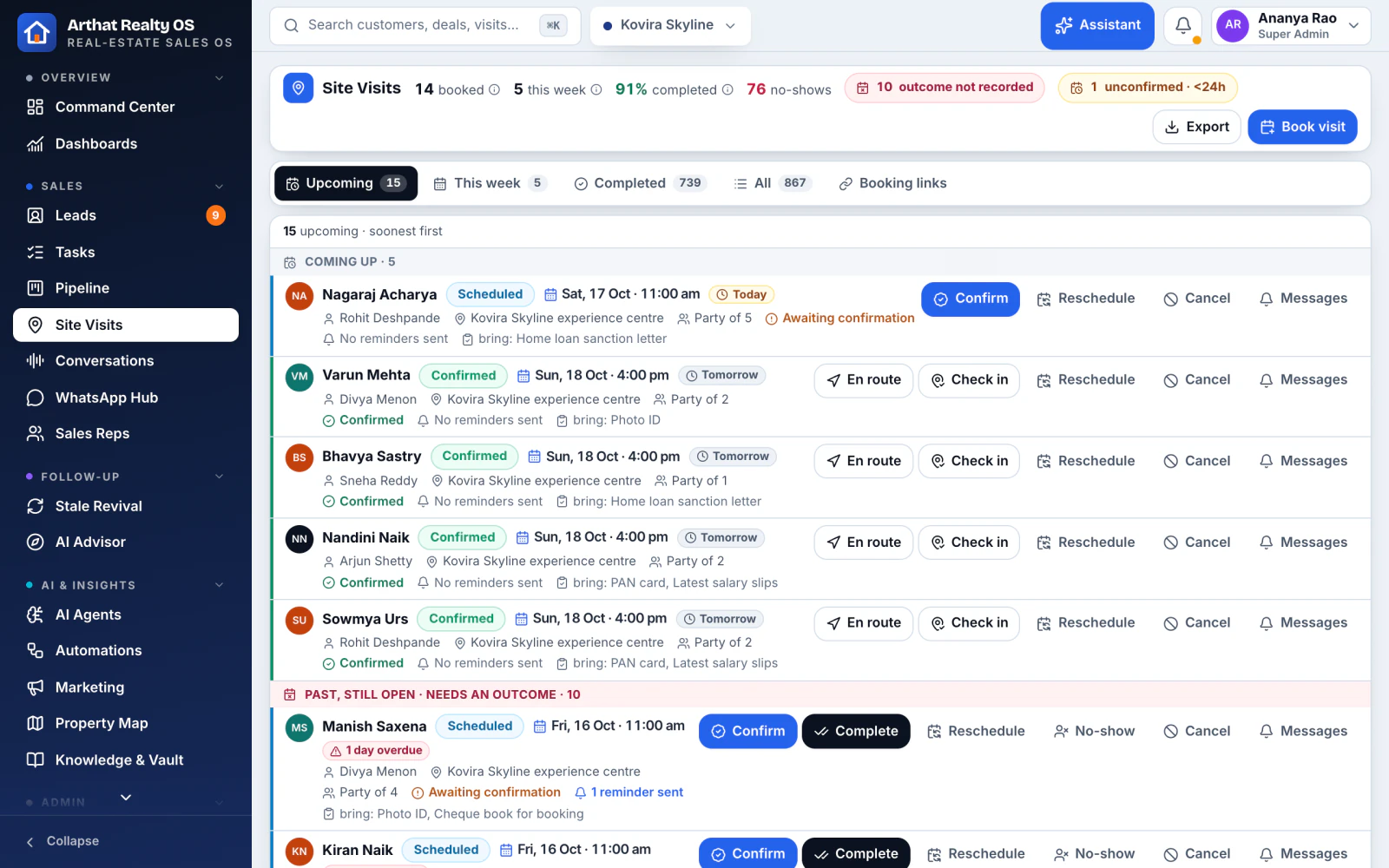This screenshot has width=1389, height=868.
Task: Reschedule Nandini Naik's visit
Action: coord(1086,542)
